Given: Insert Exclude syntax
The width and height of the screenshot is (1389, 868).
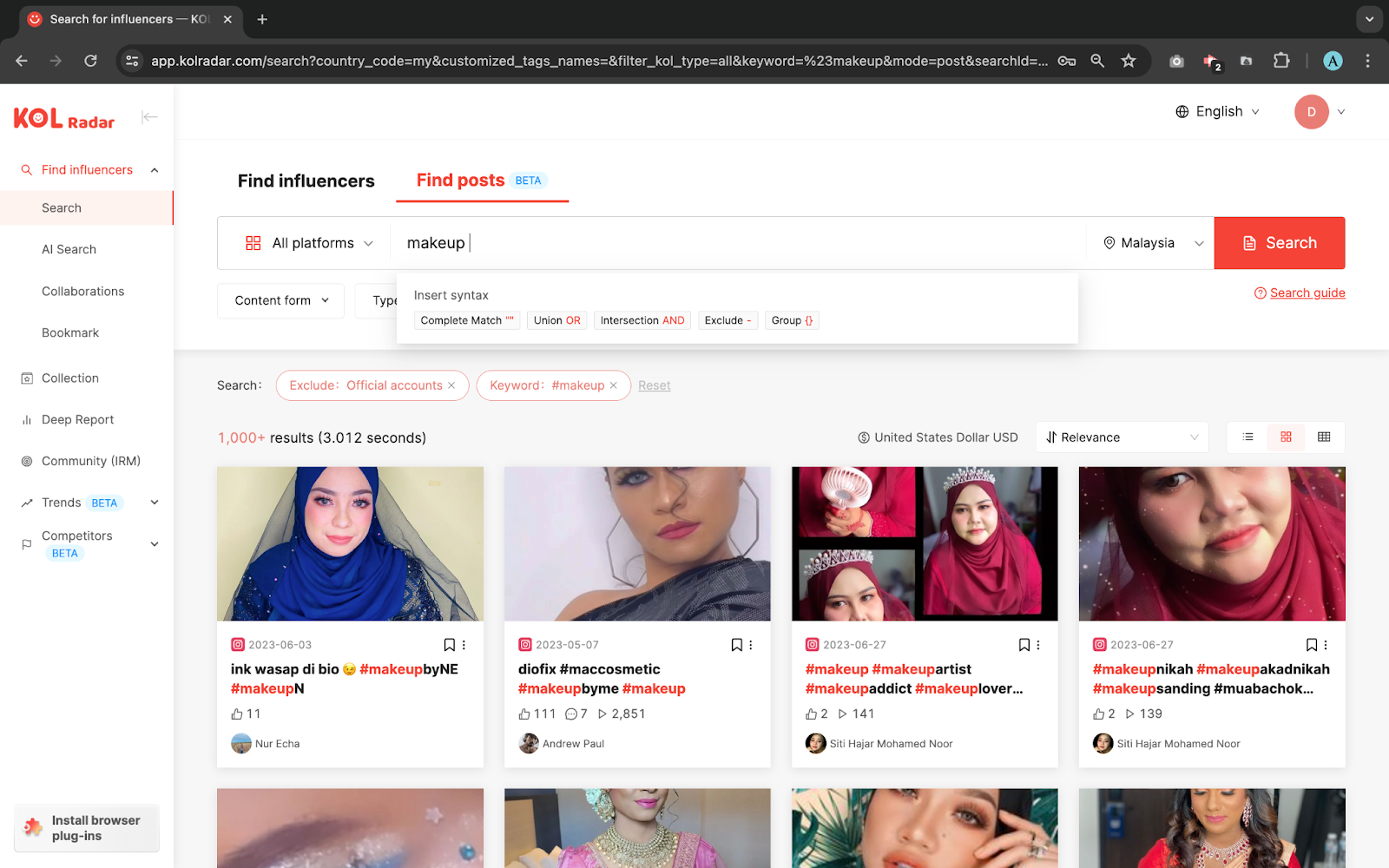Looking at the screenshot, I should click(x=728, y=320).
